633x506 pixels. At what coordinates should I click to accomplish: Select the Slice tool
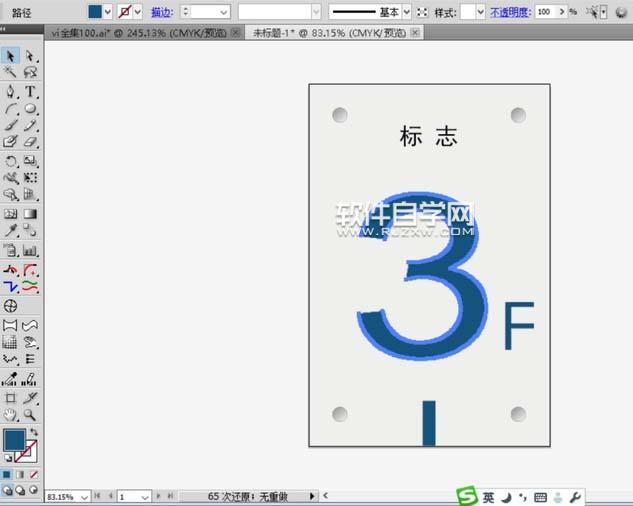(x=30, y=398)
